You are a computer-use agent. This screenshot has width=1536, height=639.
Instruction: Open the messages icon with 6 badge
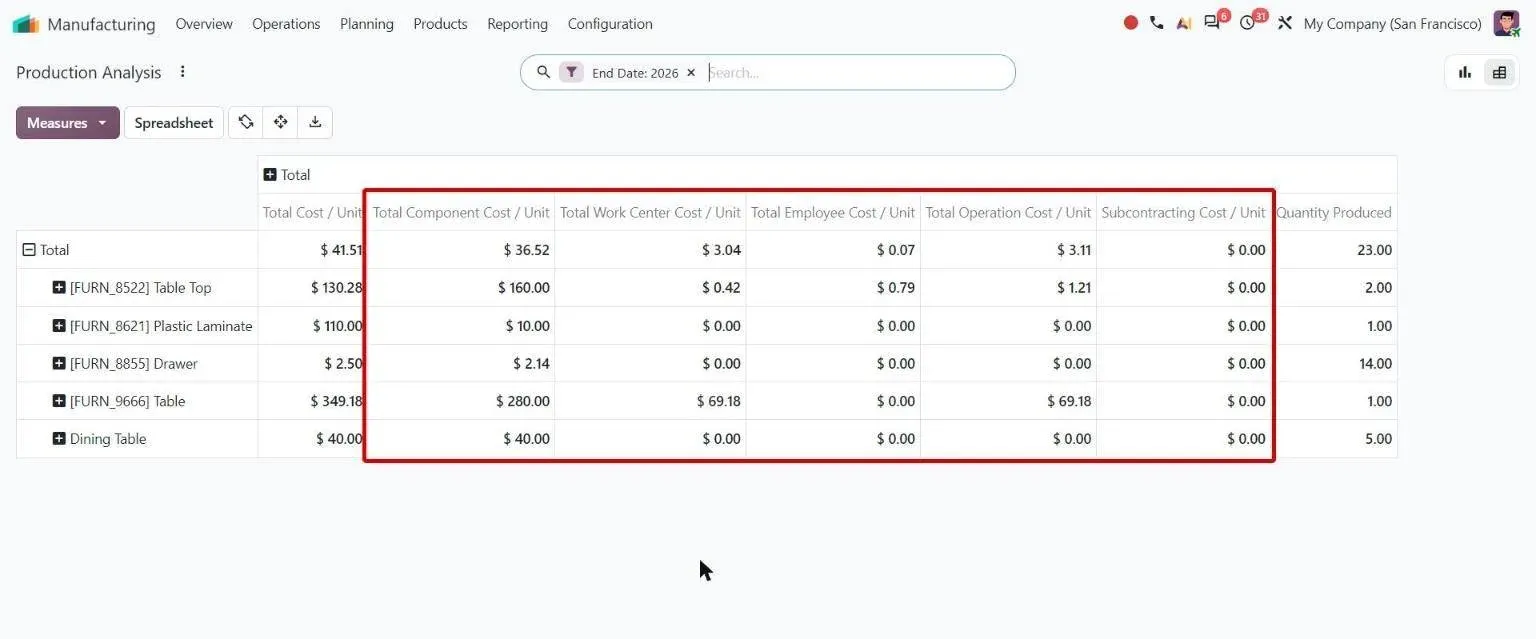coord(1213,23)
